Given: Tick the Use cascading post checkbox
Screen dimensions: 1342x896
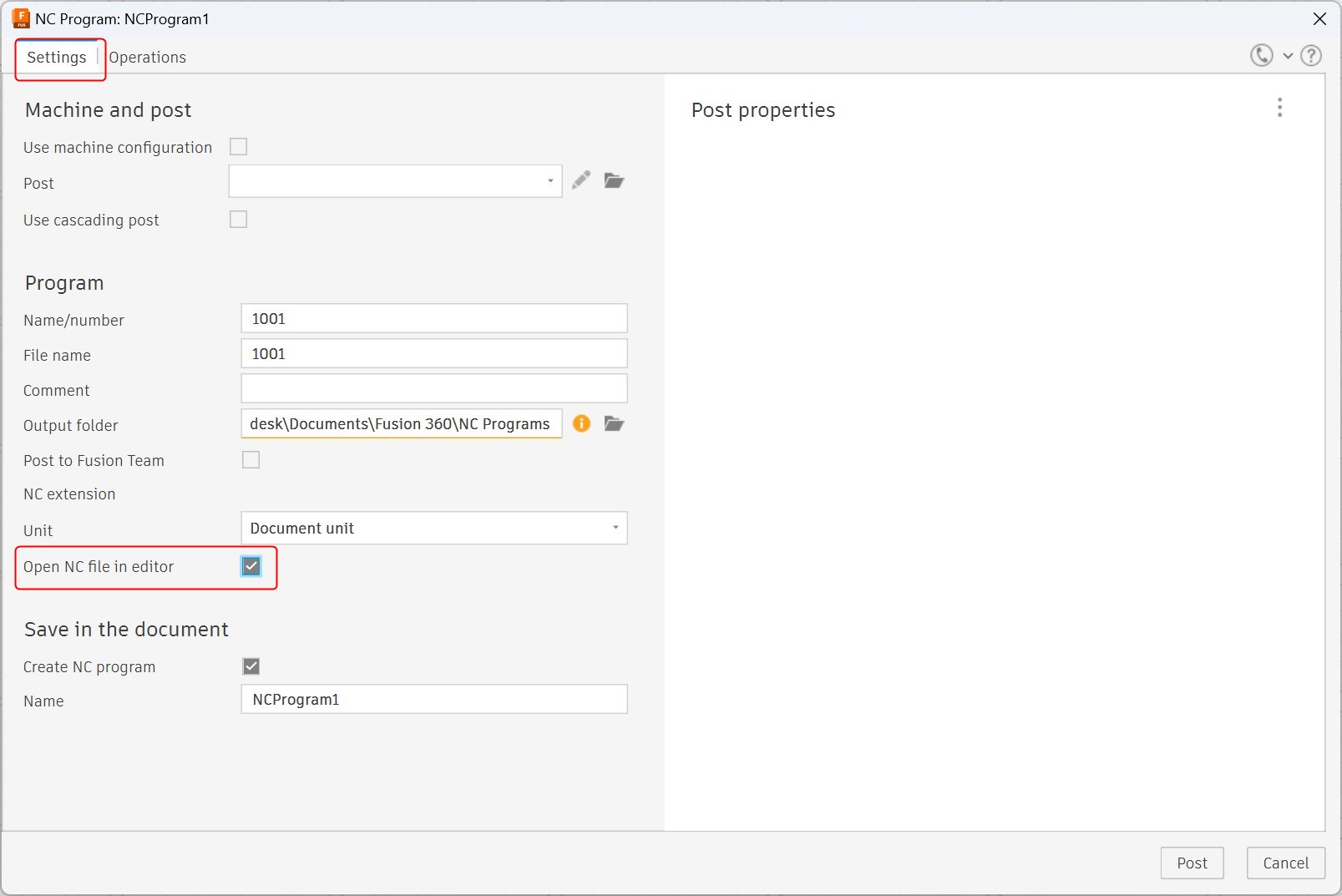Looking at the screenshot, I should (x=239, y=220).
